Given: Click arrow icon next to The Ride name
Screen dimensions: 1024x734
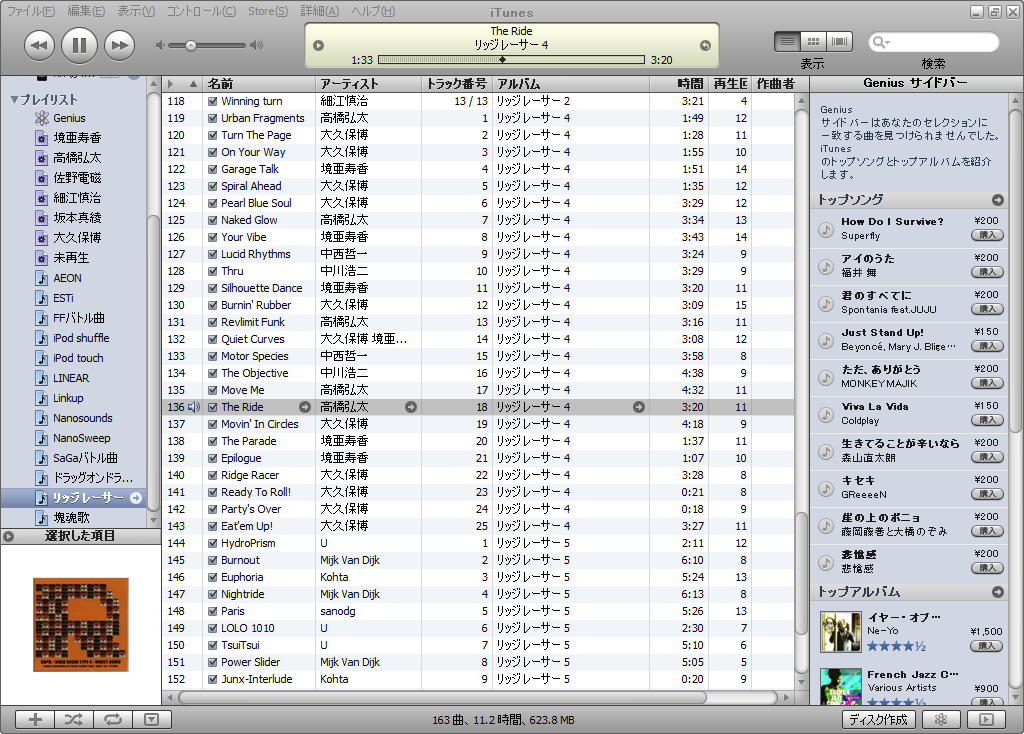Looking at the screenshot, I should [x=305, y=407].
